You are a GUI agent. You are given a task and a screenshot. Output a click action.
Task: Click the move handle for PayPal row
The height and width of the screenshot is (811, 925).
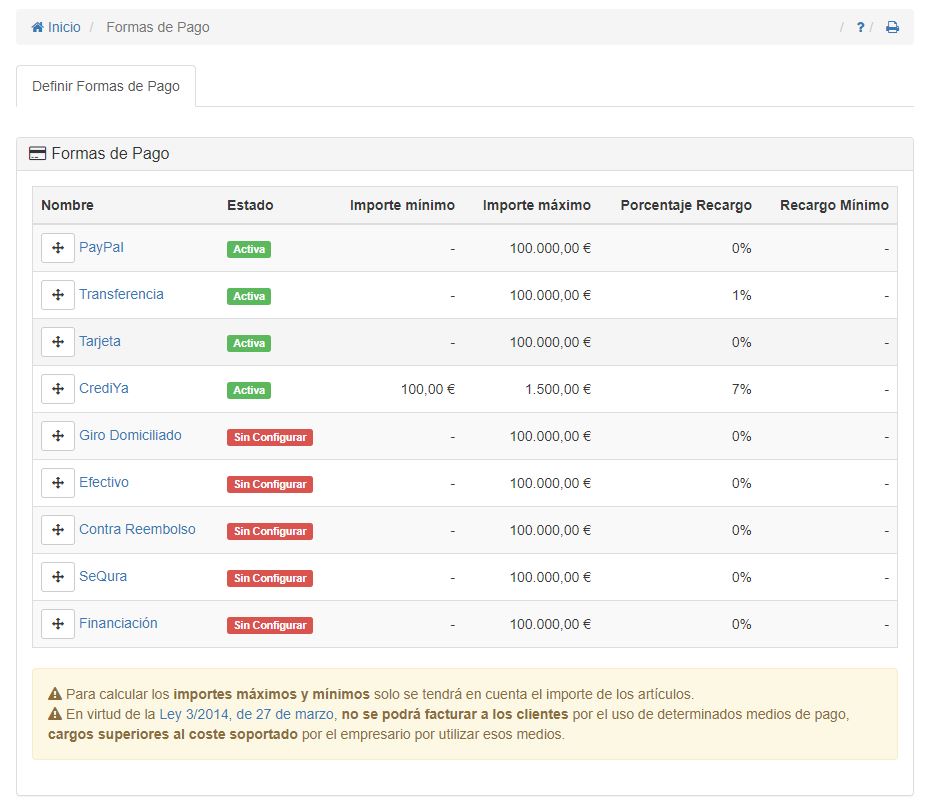coord(58,248)
